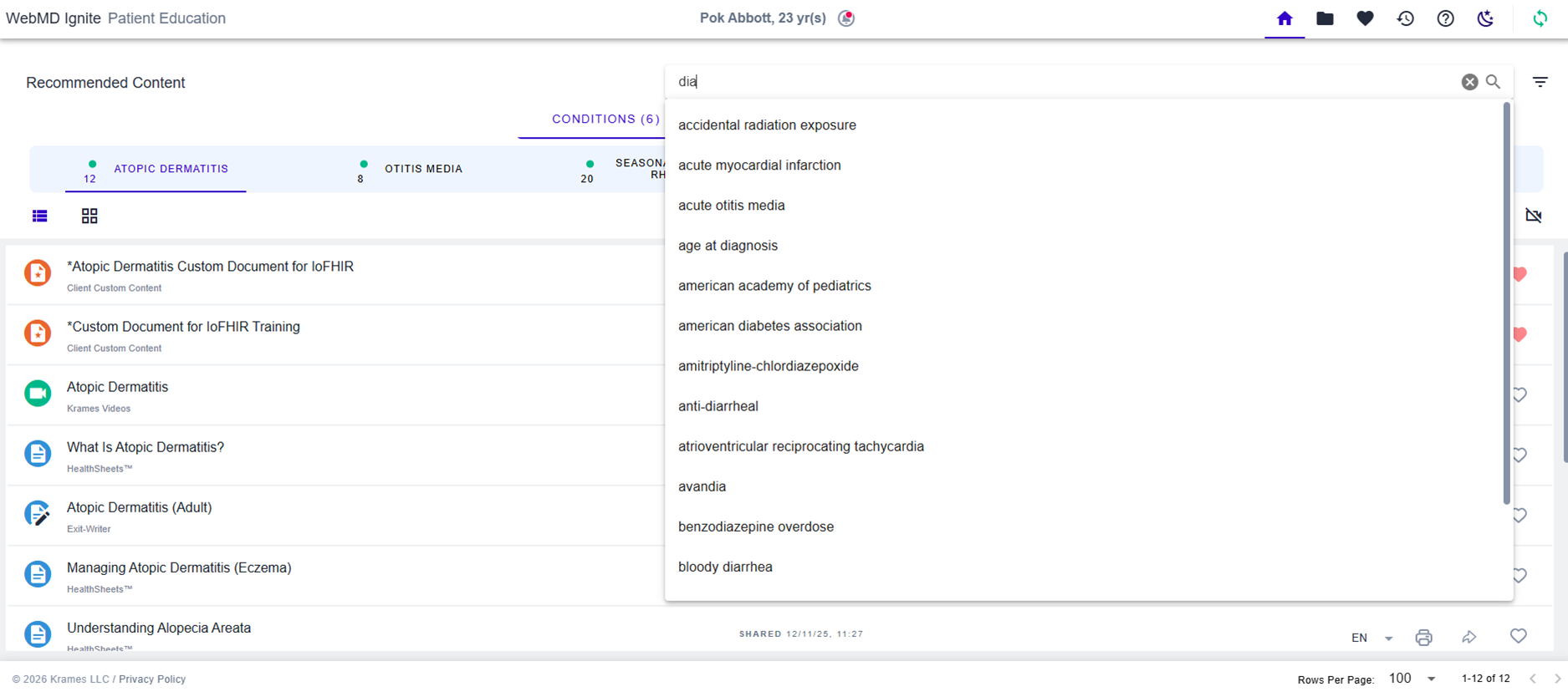Go to previous page arrow
Screen dimensions: 1568x692
coord(1533,679)
